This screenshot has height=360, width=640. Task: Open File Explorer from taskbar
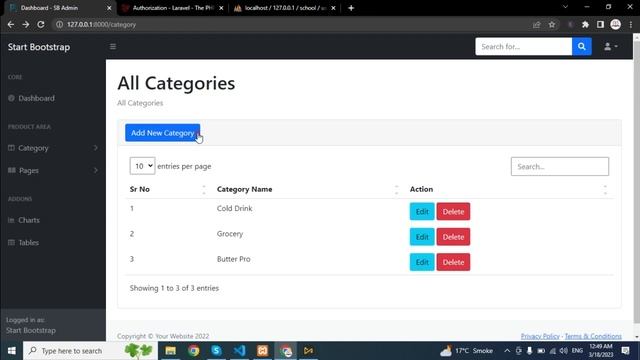(171, 351)
